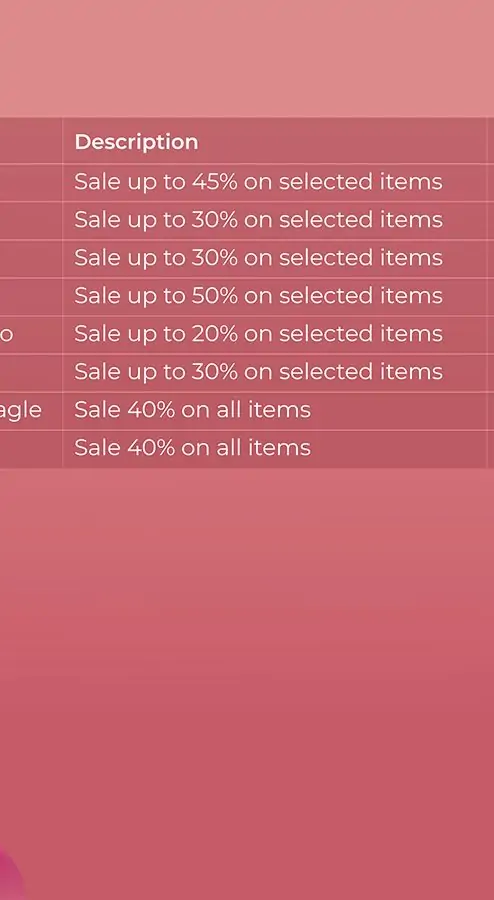Click the magenta blob in the bottom corner
The height and width of the screenshot is (900, 494).
[x=10, y=875]
